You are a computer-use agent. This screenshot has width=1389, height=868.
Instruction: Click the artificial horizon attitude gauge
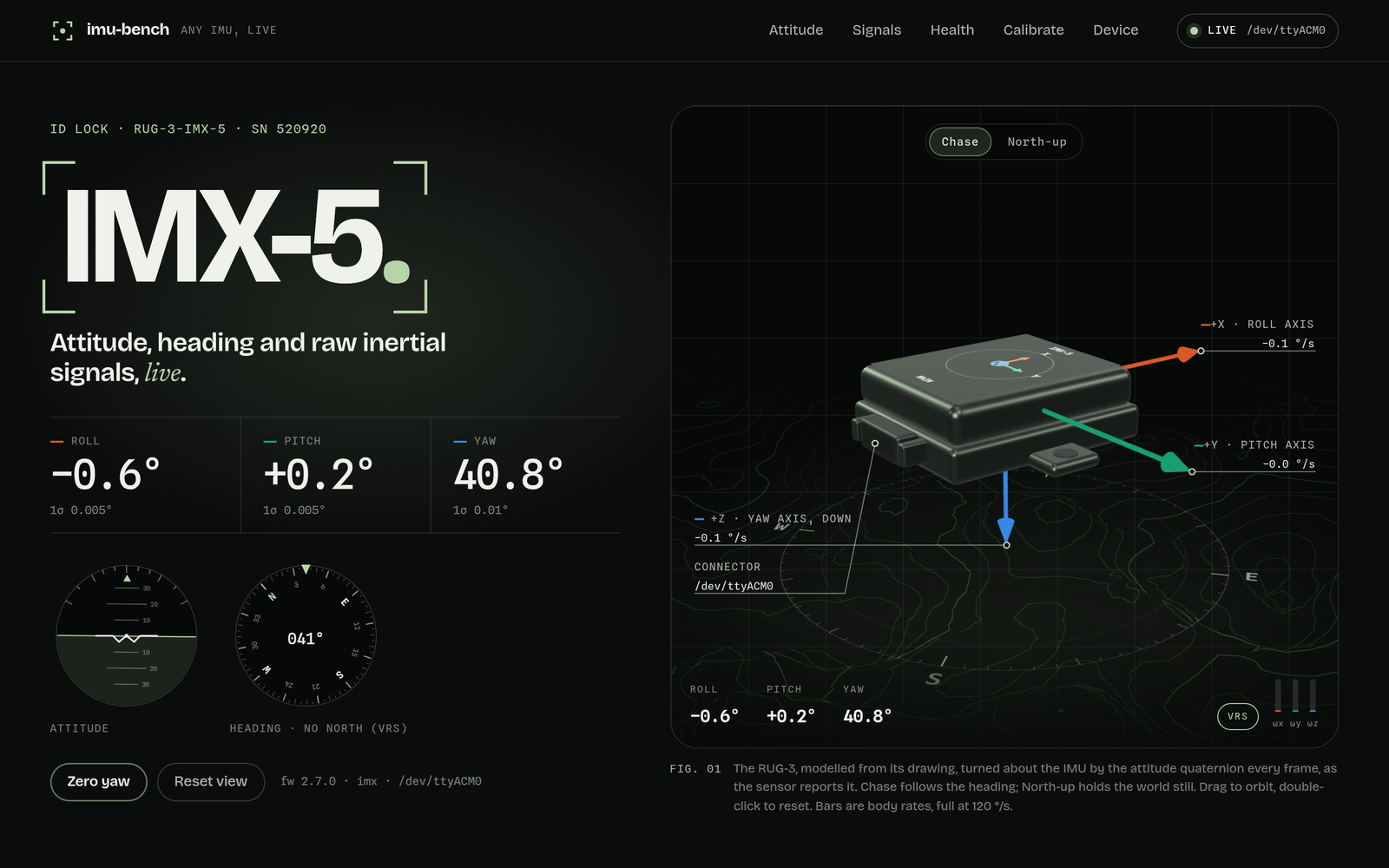coord(127,636)
